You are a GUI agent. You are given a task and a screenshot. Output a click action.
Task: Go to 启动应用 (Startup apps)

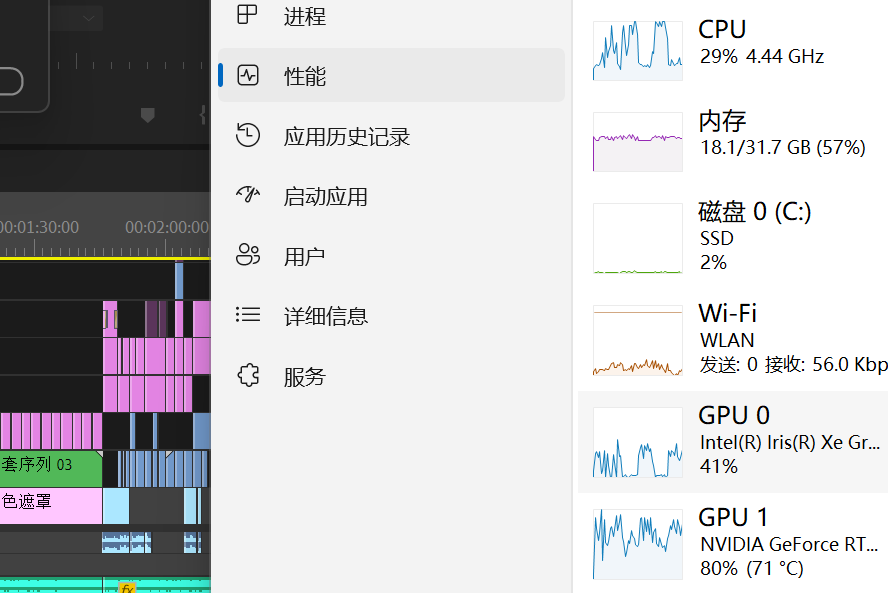pyautogui.click(x=391, y=196)
